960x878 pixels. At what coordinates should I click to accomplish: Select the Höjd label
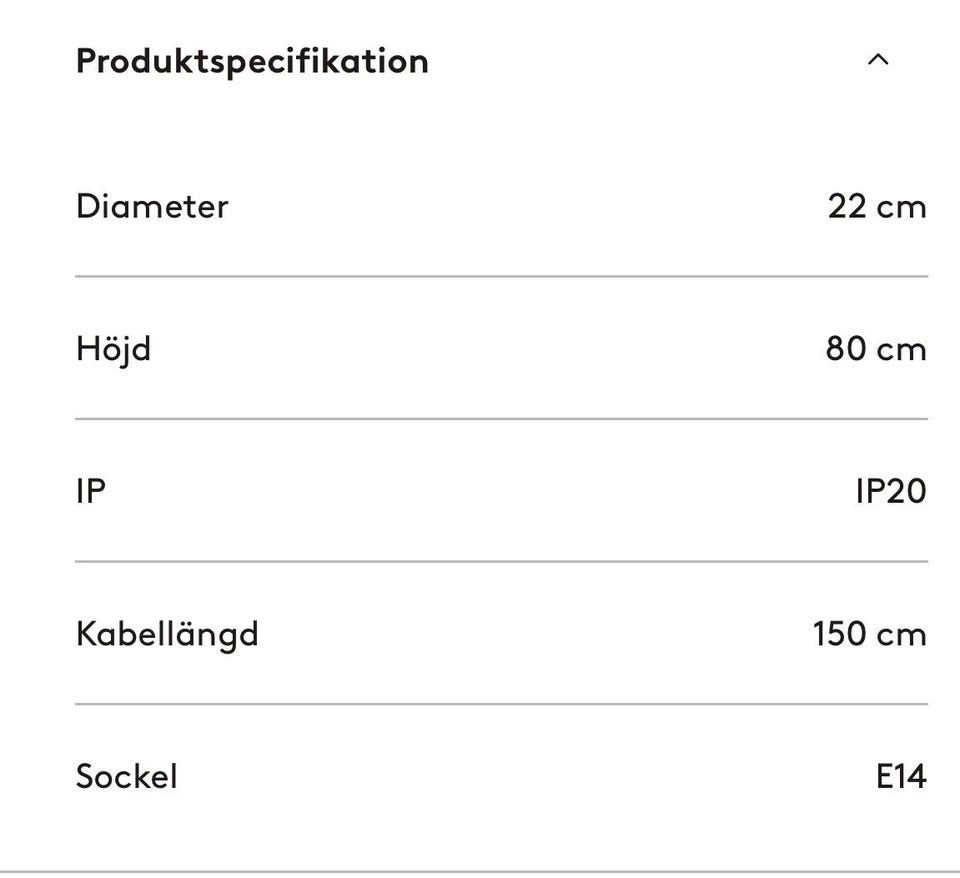(x=113, y=349)
